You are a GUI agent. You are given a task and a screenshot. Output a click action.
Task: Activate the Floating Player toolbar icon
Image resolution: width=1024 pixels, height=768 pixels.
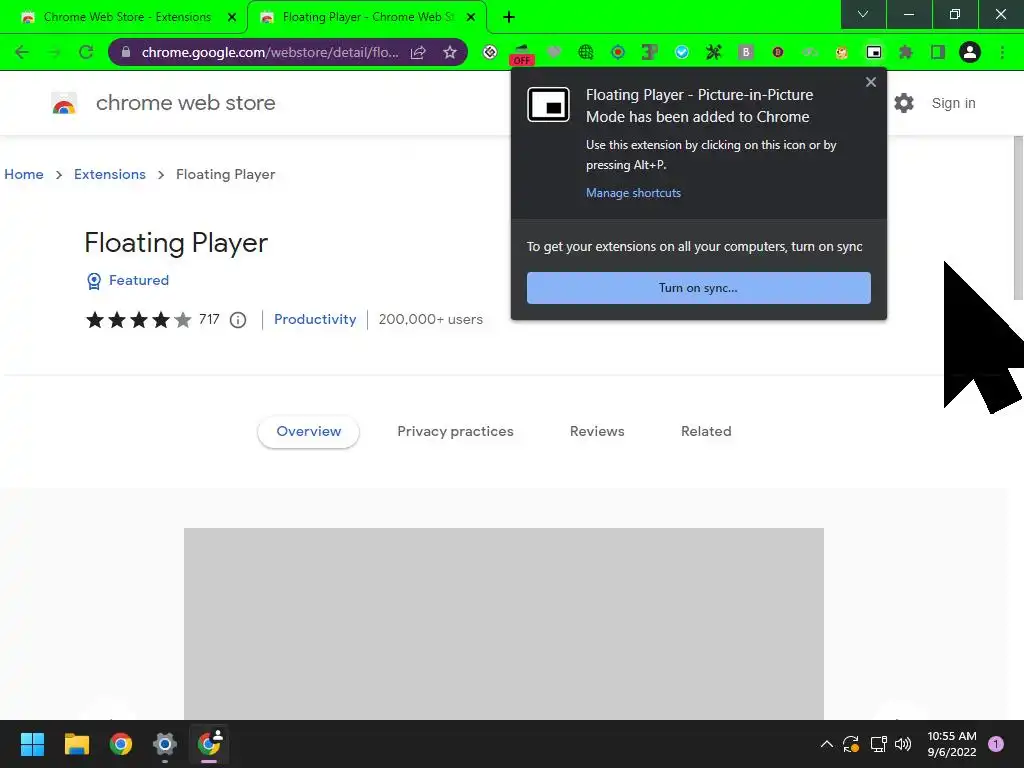(x=874, y=52)
